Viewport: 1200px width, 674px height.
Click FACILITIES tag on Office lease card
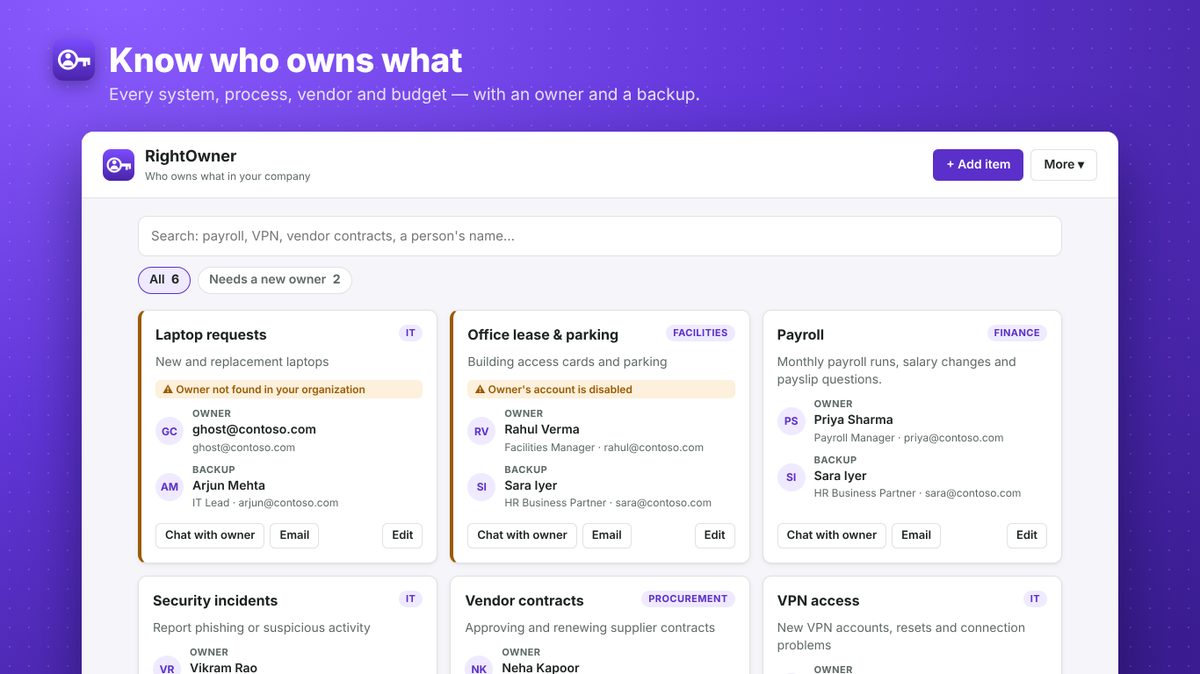point(700,333)
